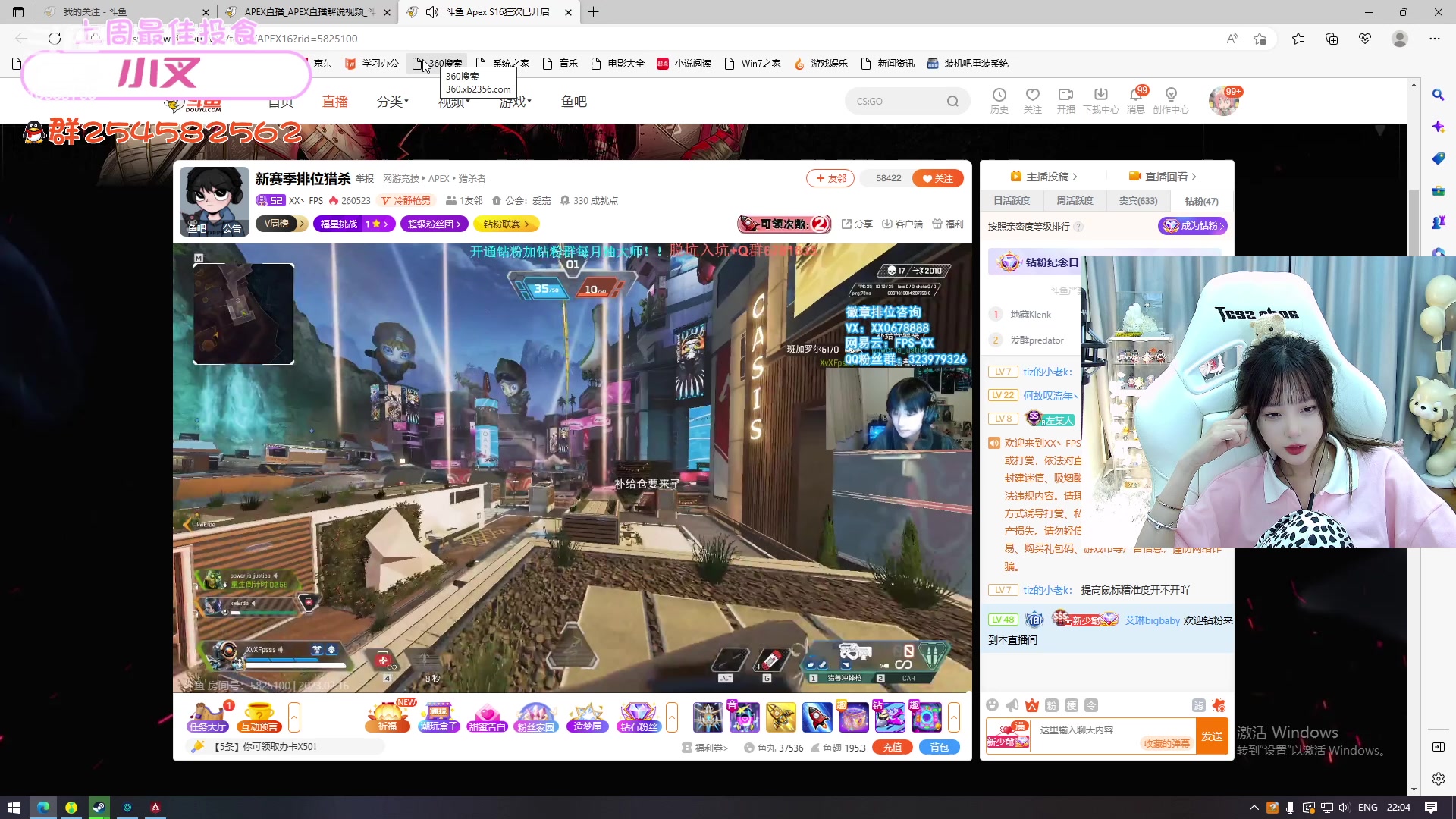This screenshot has height=819, width=1456.
Task: Click the search magnifier in Douyu search box
Action: tap(952, 102)
